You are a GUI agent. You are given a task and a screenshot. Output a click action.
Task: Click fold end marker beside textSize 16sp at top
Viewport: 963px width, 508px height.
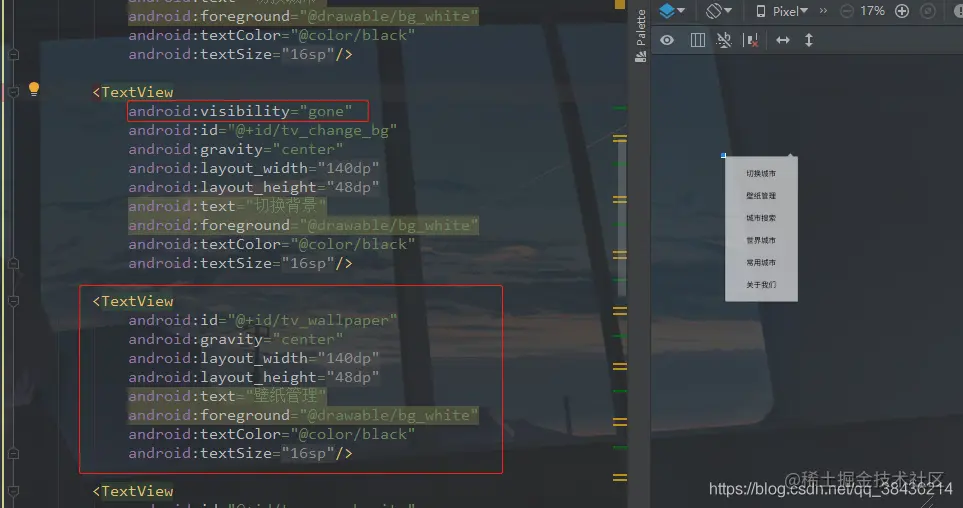point(14,55)
